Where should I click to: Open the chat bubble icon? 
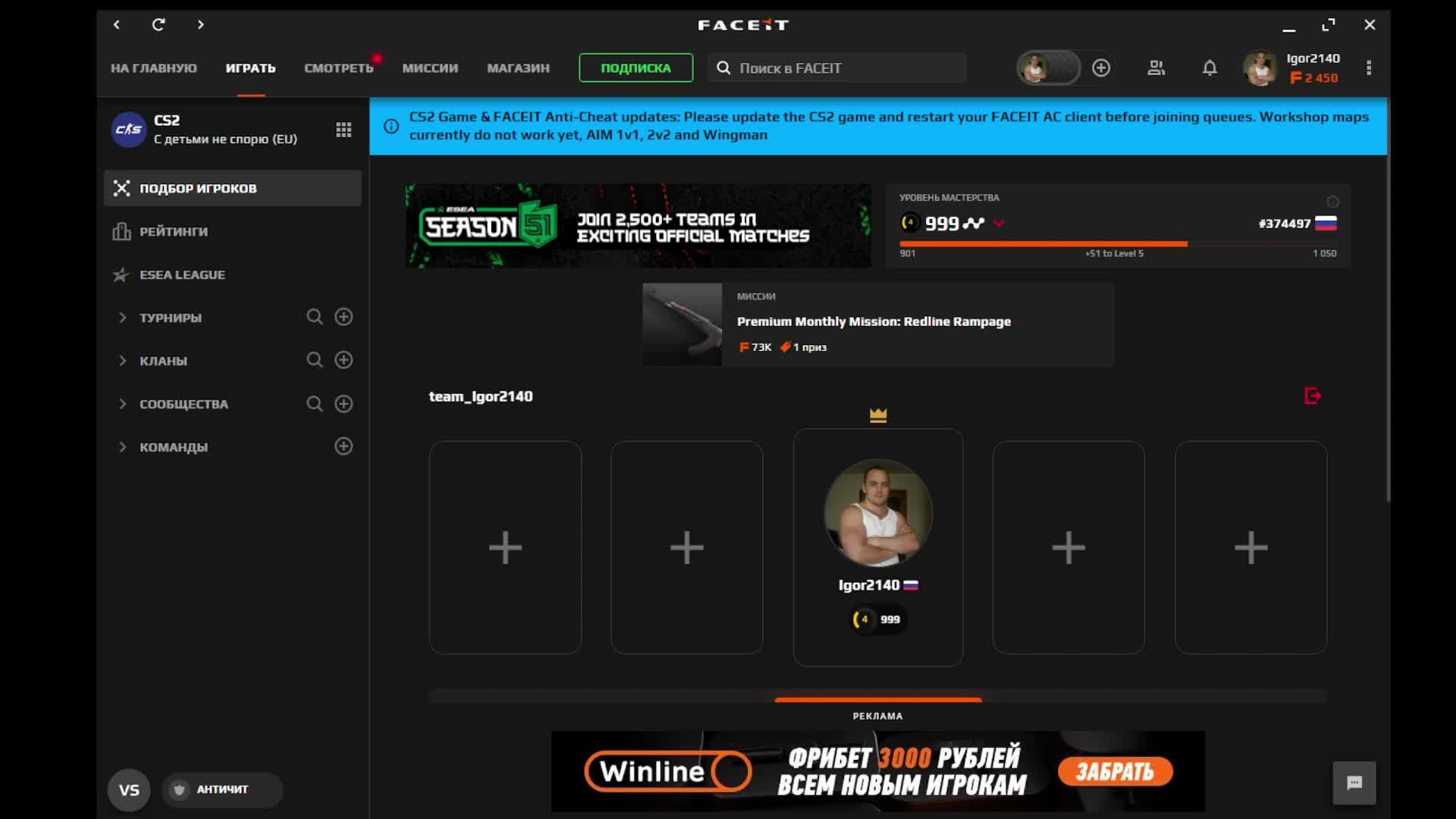point(1354,783)
